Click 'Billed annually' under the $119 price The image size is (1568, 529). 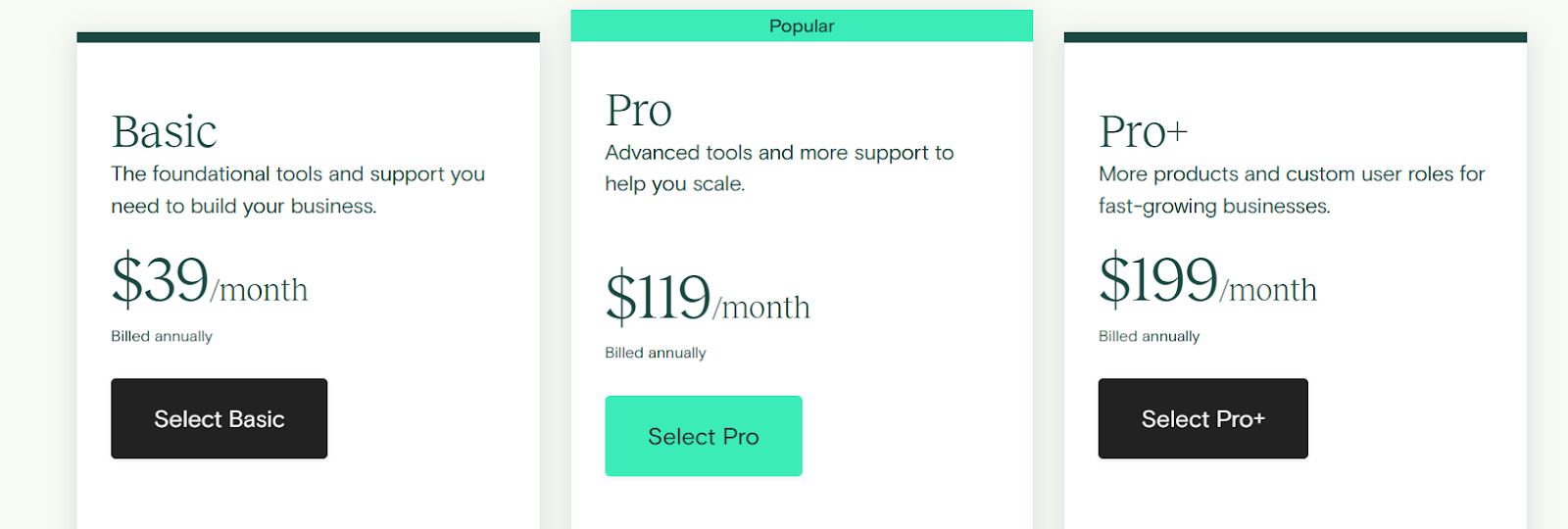[x=655, y=353]
